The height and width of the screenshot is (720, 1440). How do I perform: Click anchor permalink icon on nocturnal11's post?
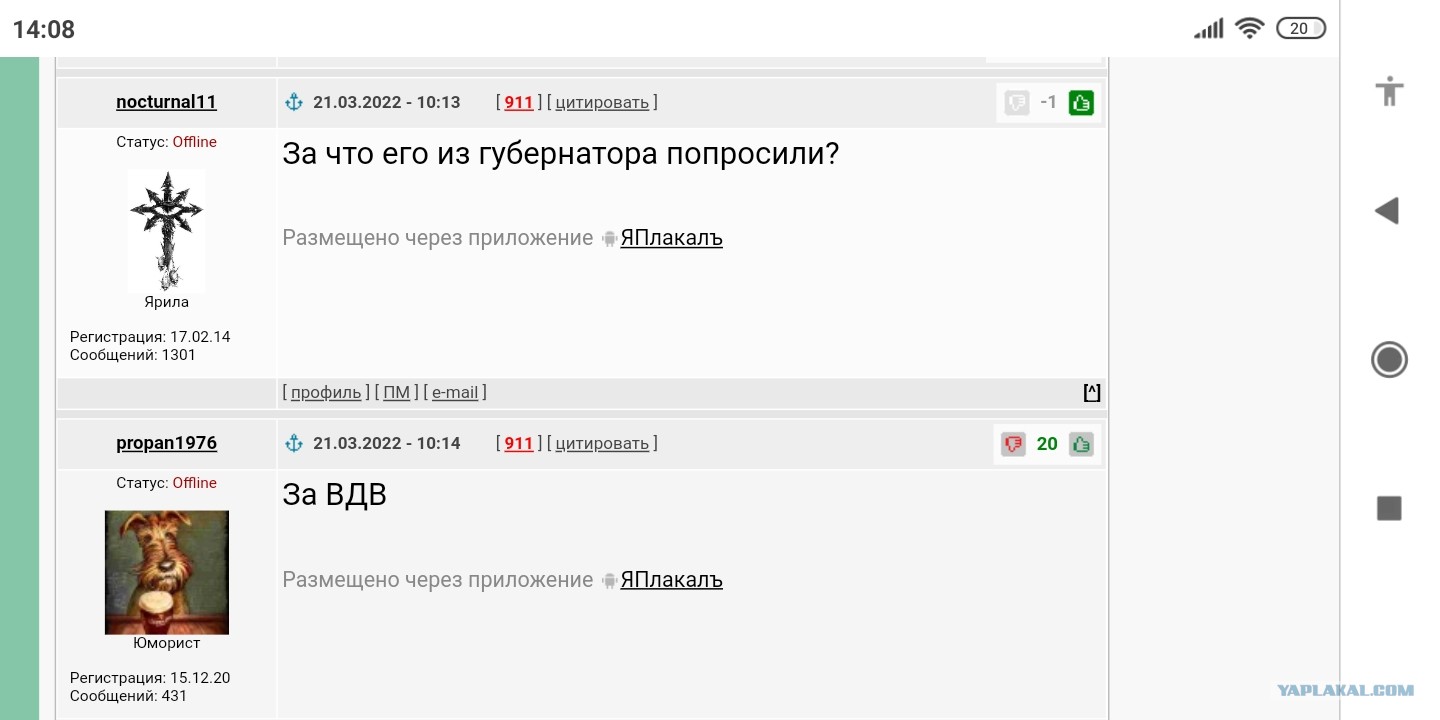[x=294, y=101]
